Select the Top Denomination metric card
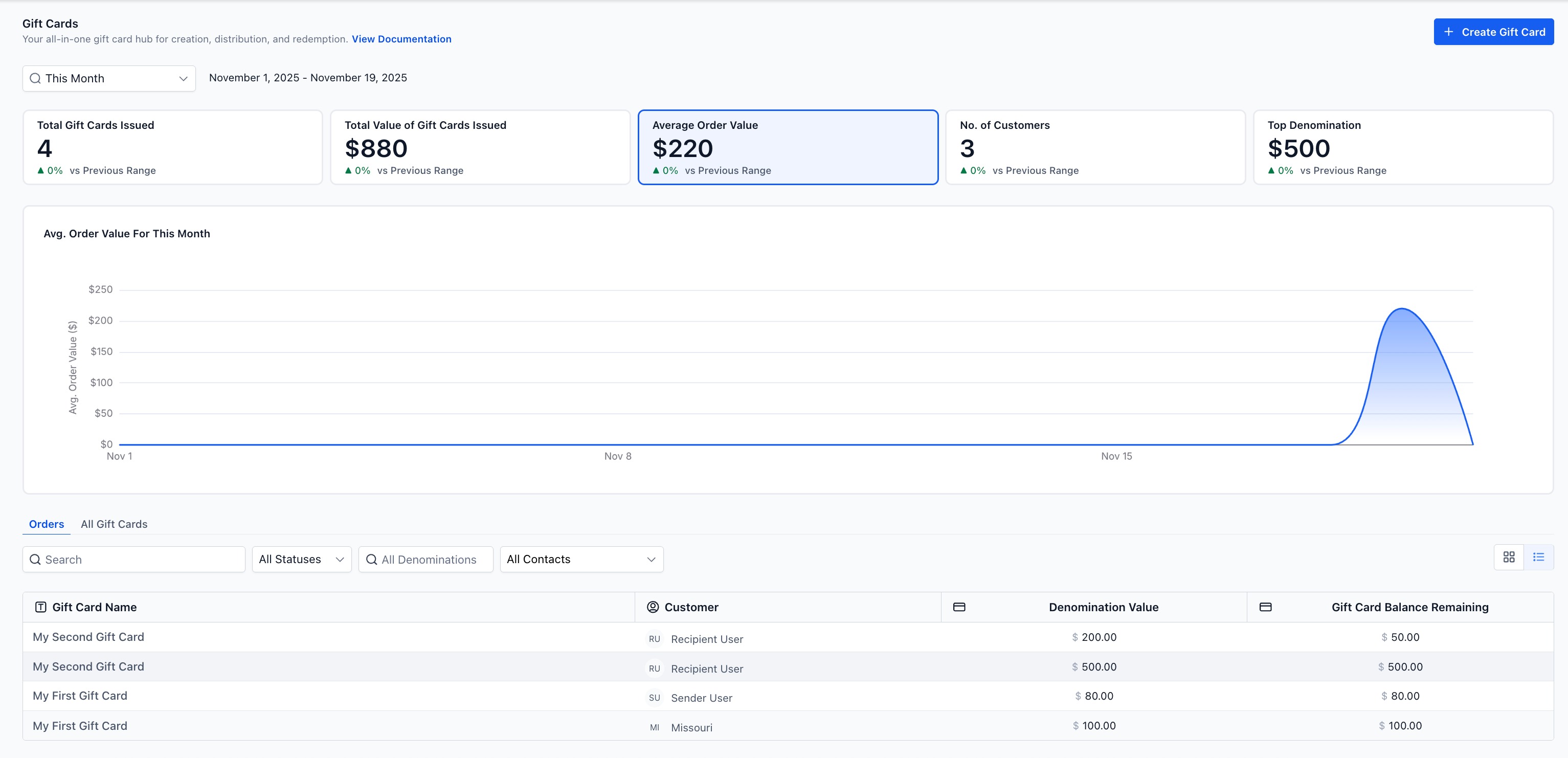This screenshot has width=1568, height=758. pyautogui.click(x=1402, y=147)
